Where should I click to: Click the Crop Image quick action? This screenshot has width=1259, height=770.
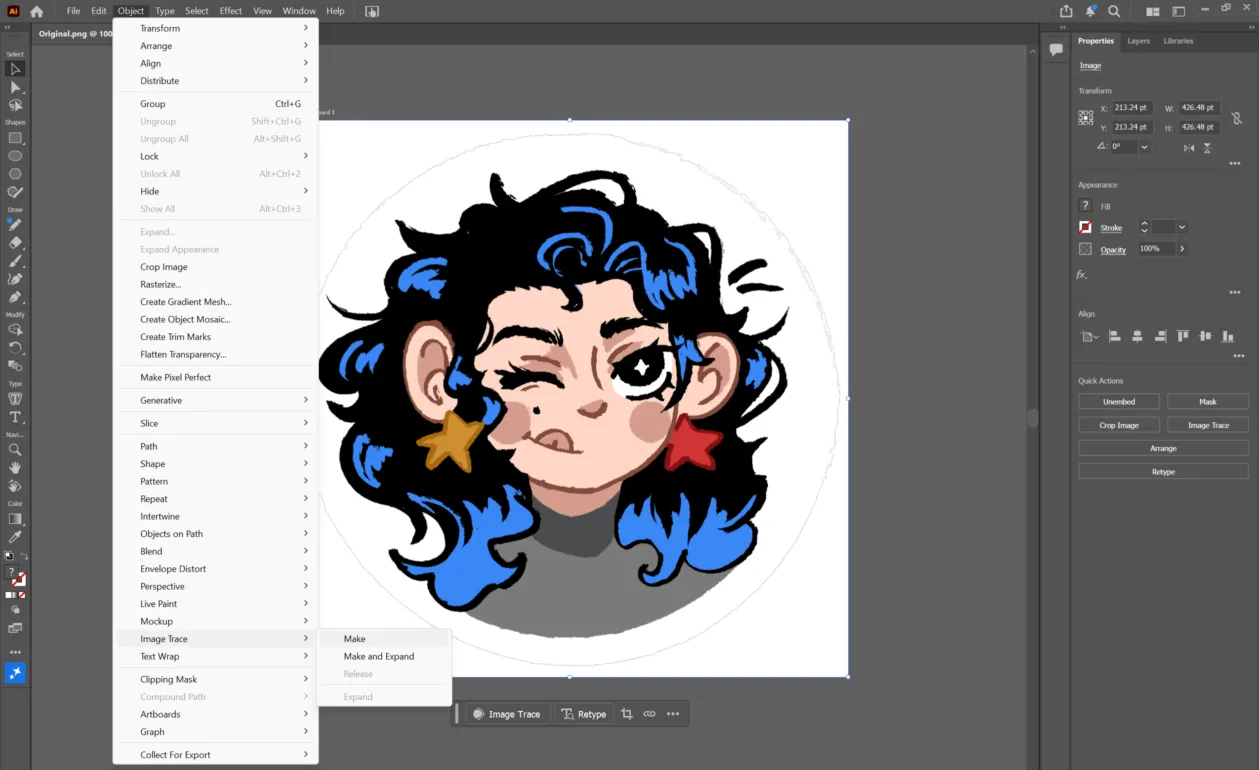click(1118, 424)
